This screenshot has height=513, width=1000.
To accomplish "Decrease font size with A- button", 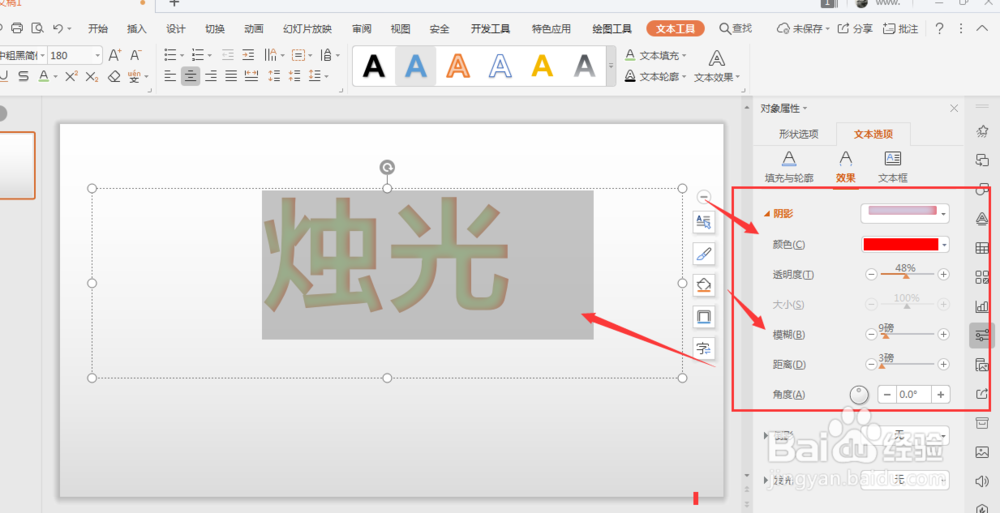I will (135, 56).
